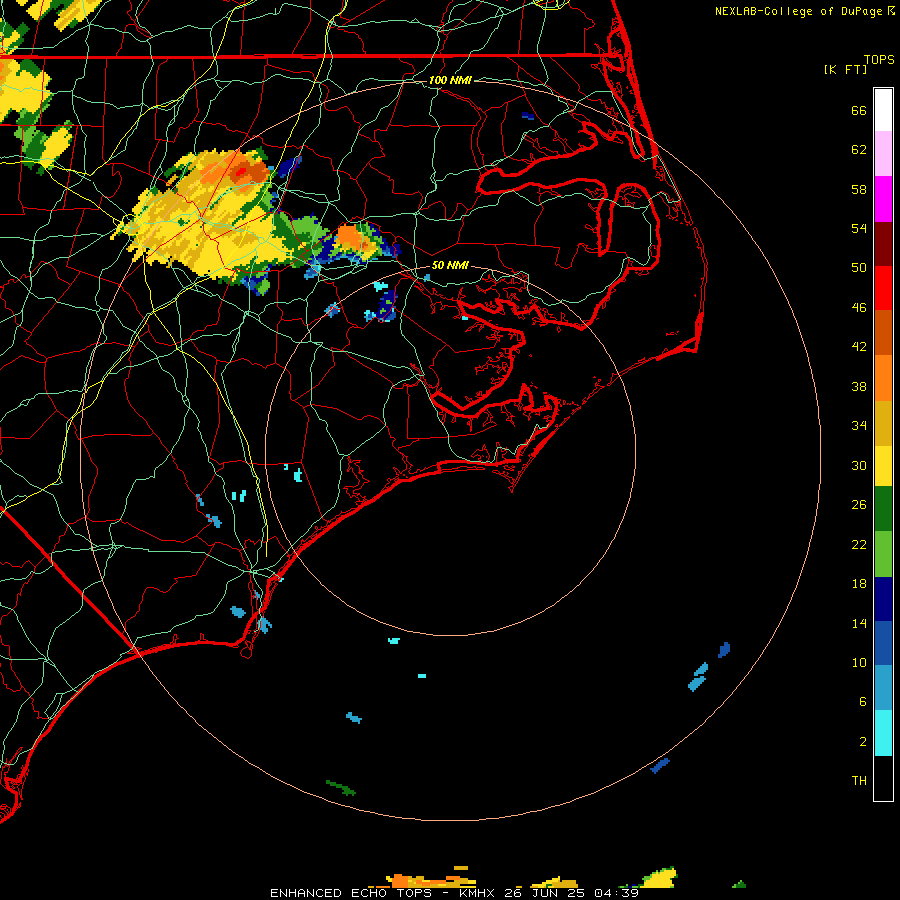
Task: Select the 26 value on the scale
Action: click(859, 505)
